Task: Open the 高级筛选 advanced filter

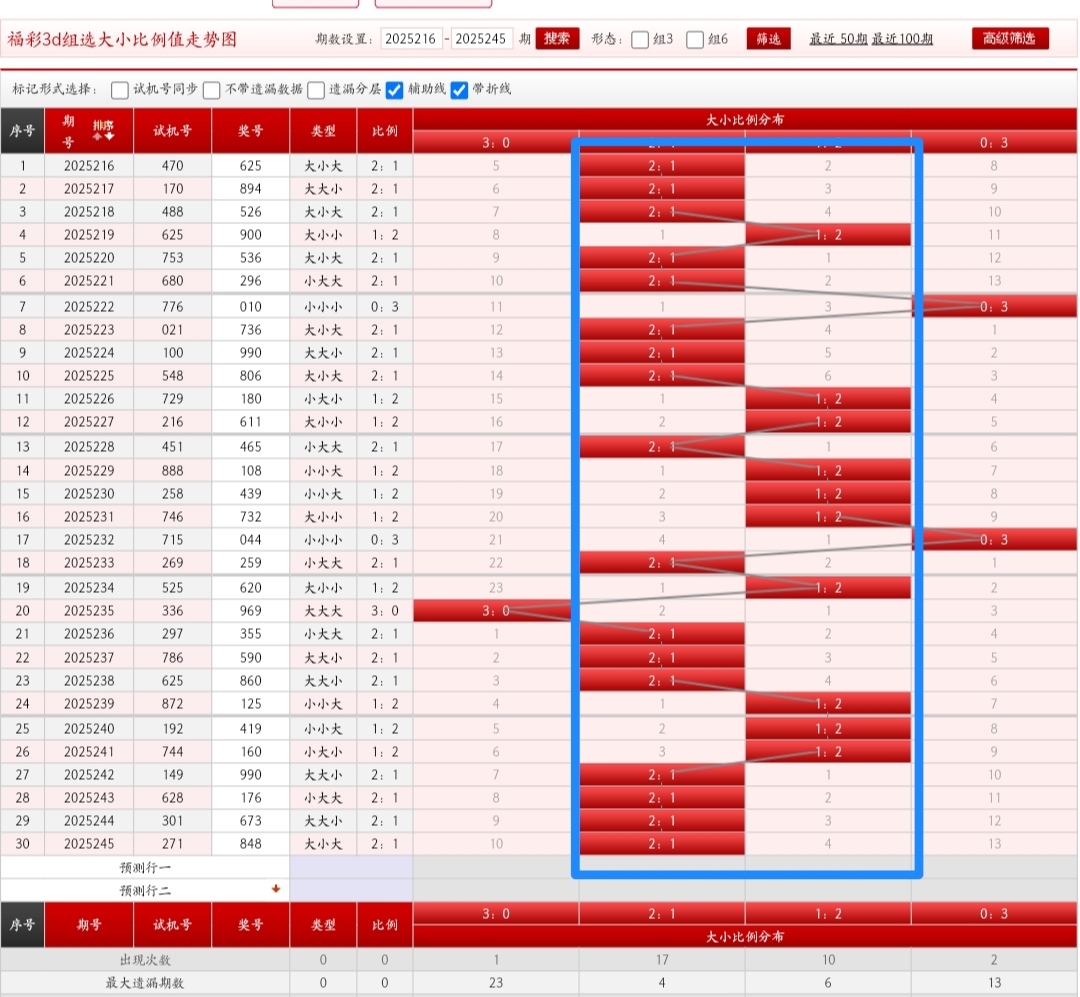Action: pyautogui.click(x=1010, y=39)
